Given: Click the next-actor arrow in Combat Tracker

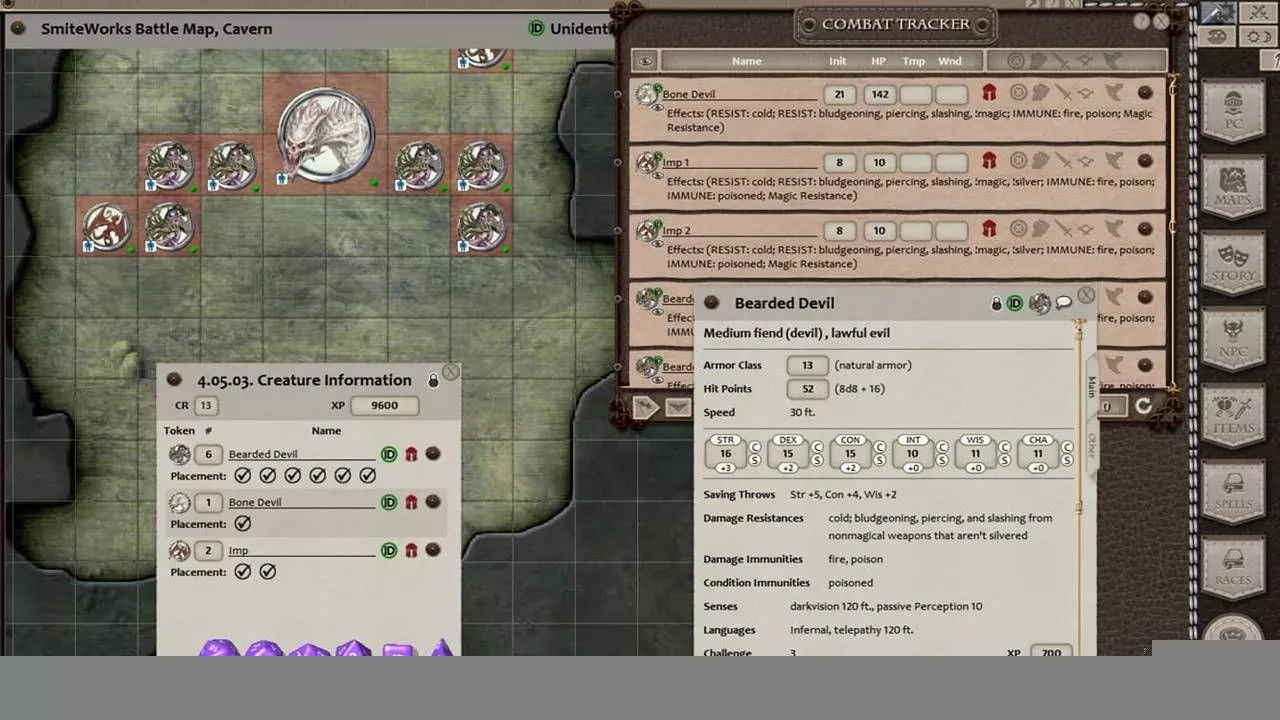Looking at the screenshot, I should (x=646, y=406).
